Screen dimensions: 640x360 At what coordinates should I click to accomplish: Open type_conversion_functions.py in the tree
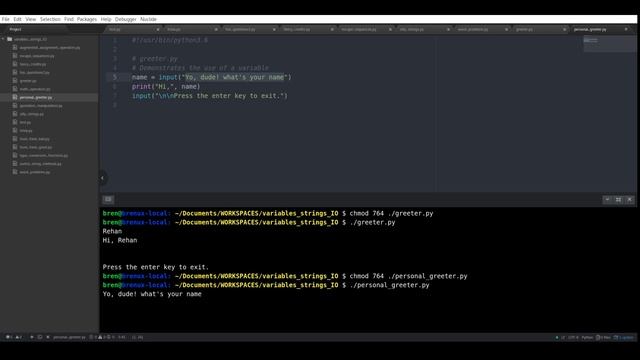pyautogui.click(x=44, y=156)
